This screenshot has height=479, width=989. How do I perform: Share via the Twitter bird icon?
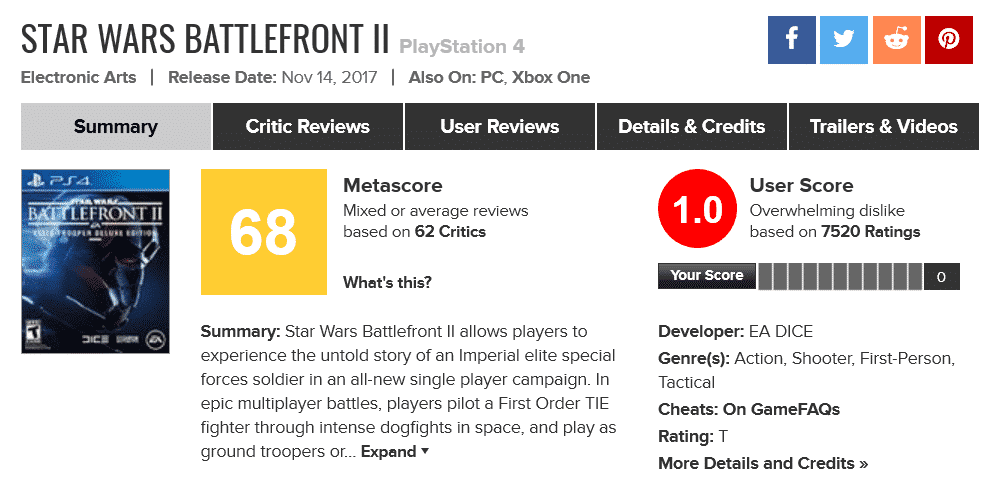(x=844, y=40)
